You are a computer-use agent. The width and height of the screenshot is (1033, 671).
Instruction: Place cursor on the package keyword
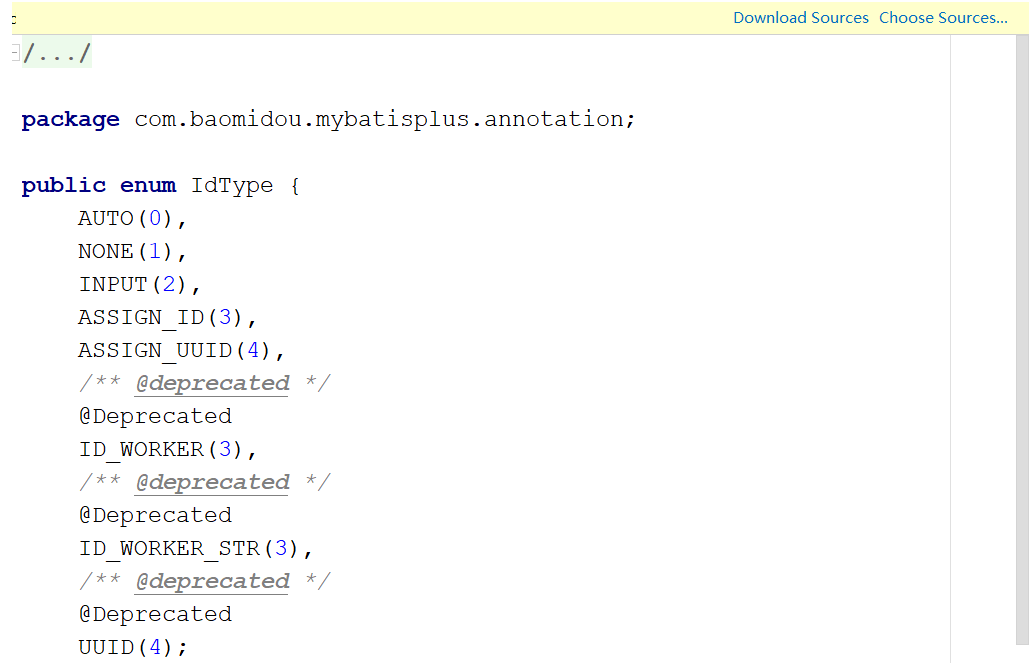(70, 120)
